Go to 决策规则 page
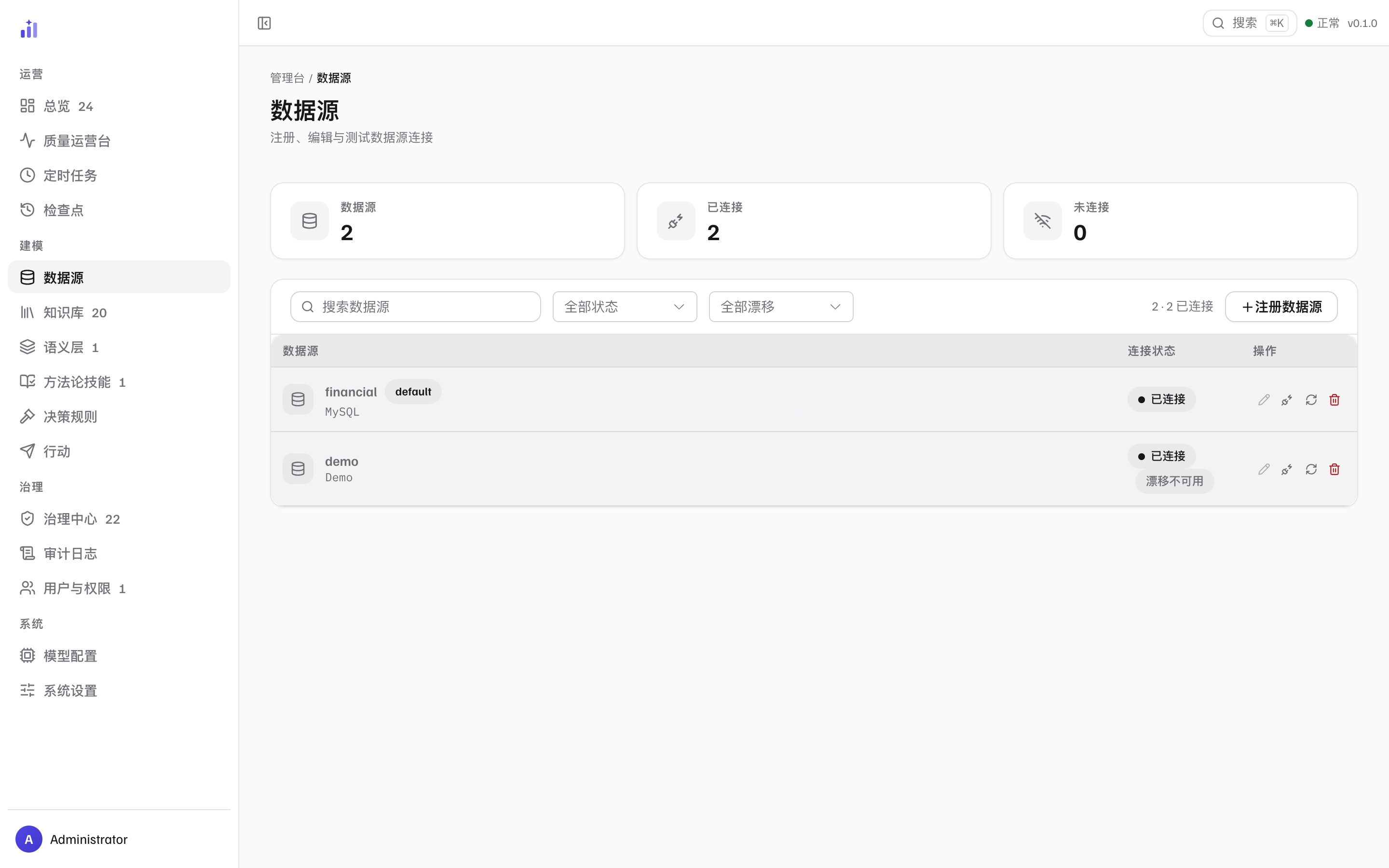Viewport: 1389px width, 868px height. pos(119,417)
